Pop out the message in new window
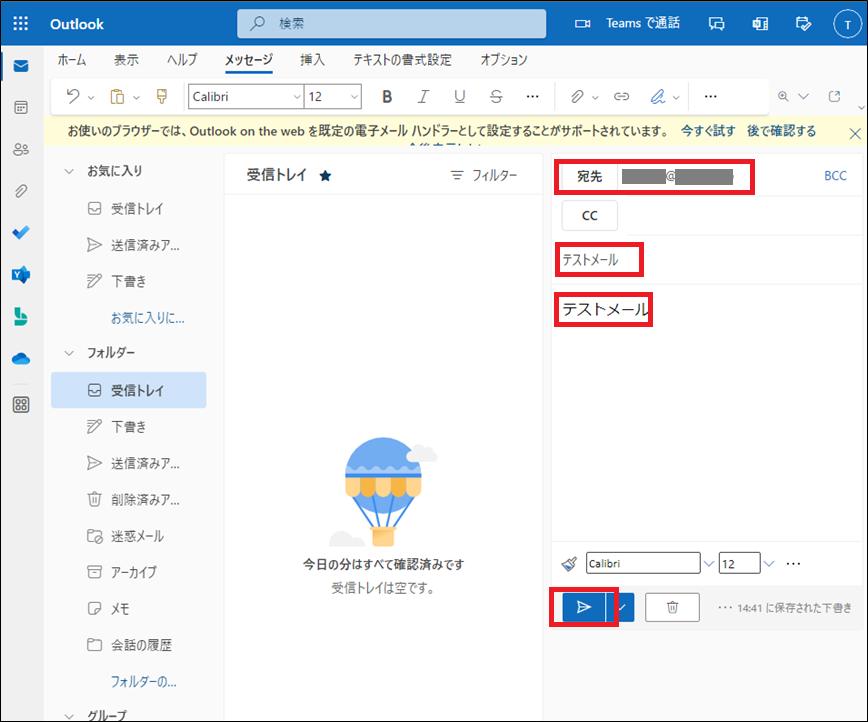The image size is (868, 722). 834,96
